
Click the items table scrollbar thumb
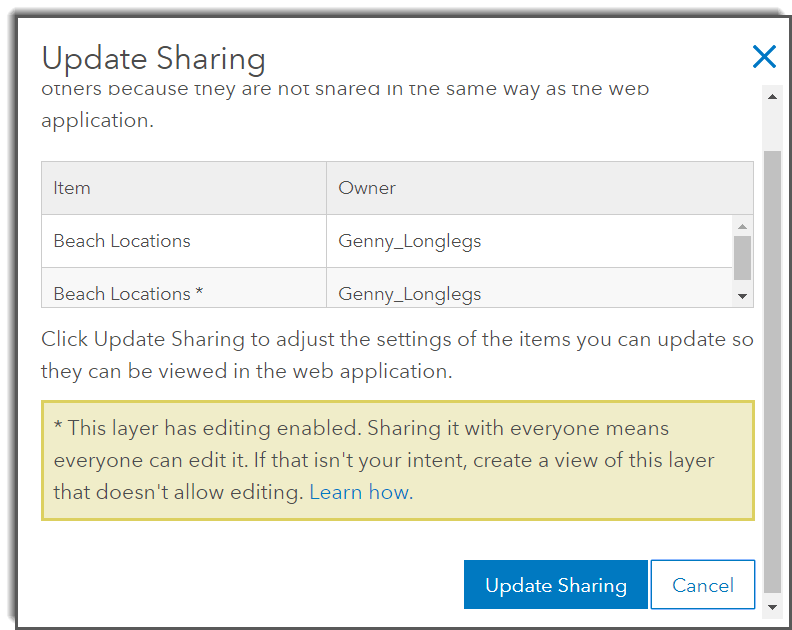click(742, 257)
